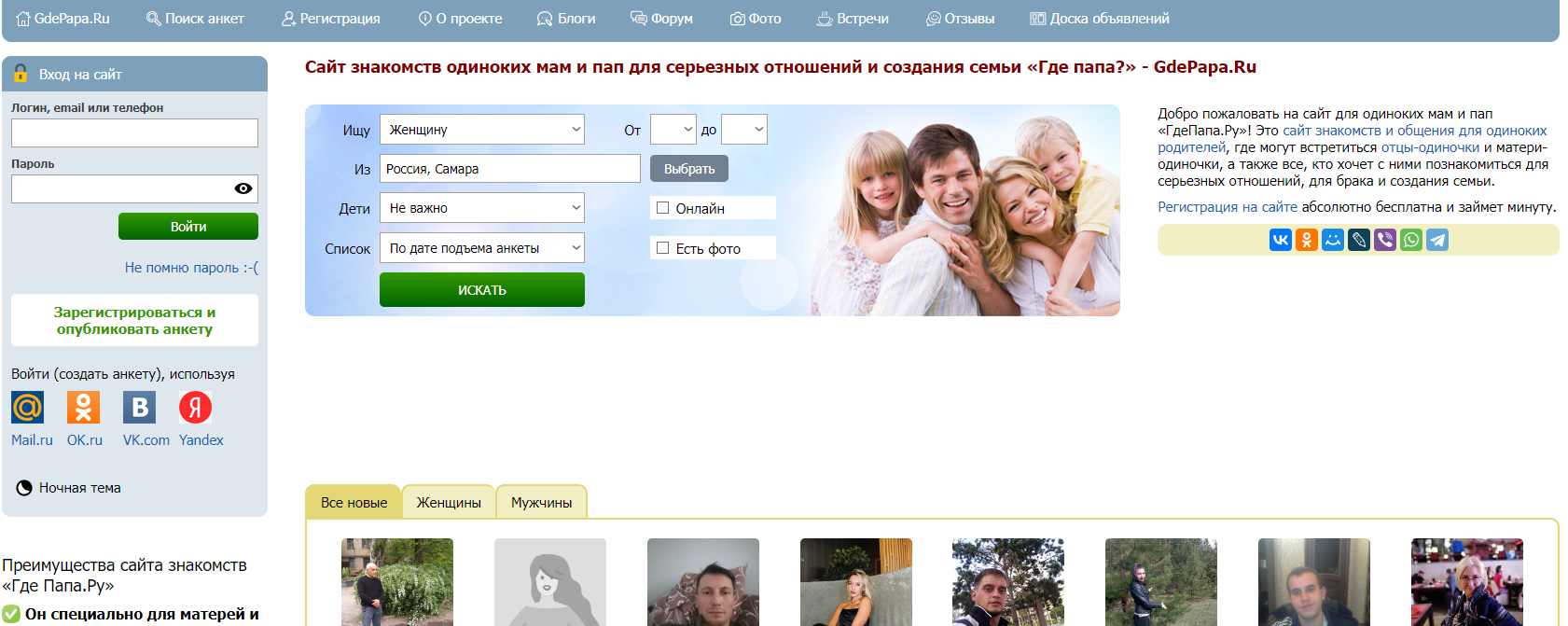Open the Список sorting dropdown
Viewport: 1568px width, 626px height.
click(482, 247)
